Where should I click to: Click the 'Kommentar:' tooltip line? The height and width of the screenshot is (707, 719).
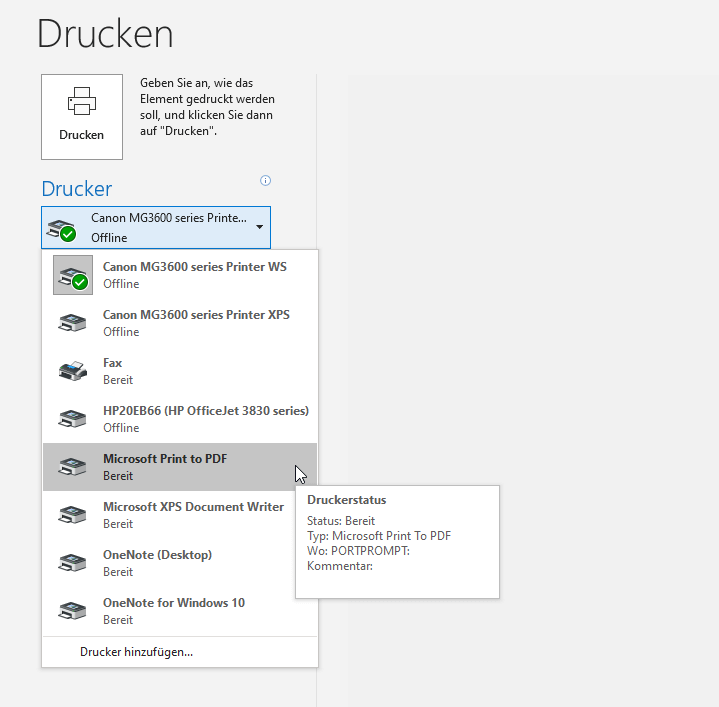[x=340, y=566]
